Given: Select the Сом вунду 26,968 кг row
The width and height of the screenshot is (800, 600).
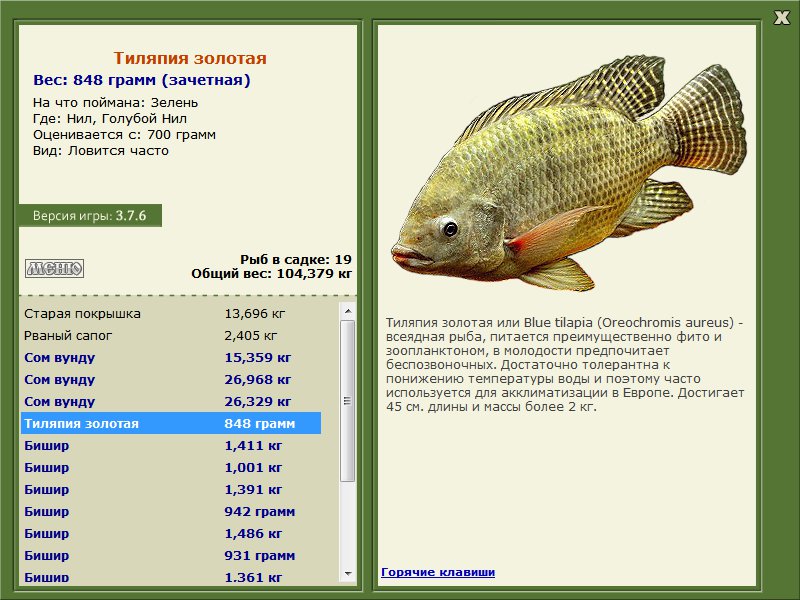Looking at the screenshot, I should coord(171,380).
